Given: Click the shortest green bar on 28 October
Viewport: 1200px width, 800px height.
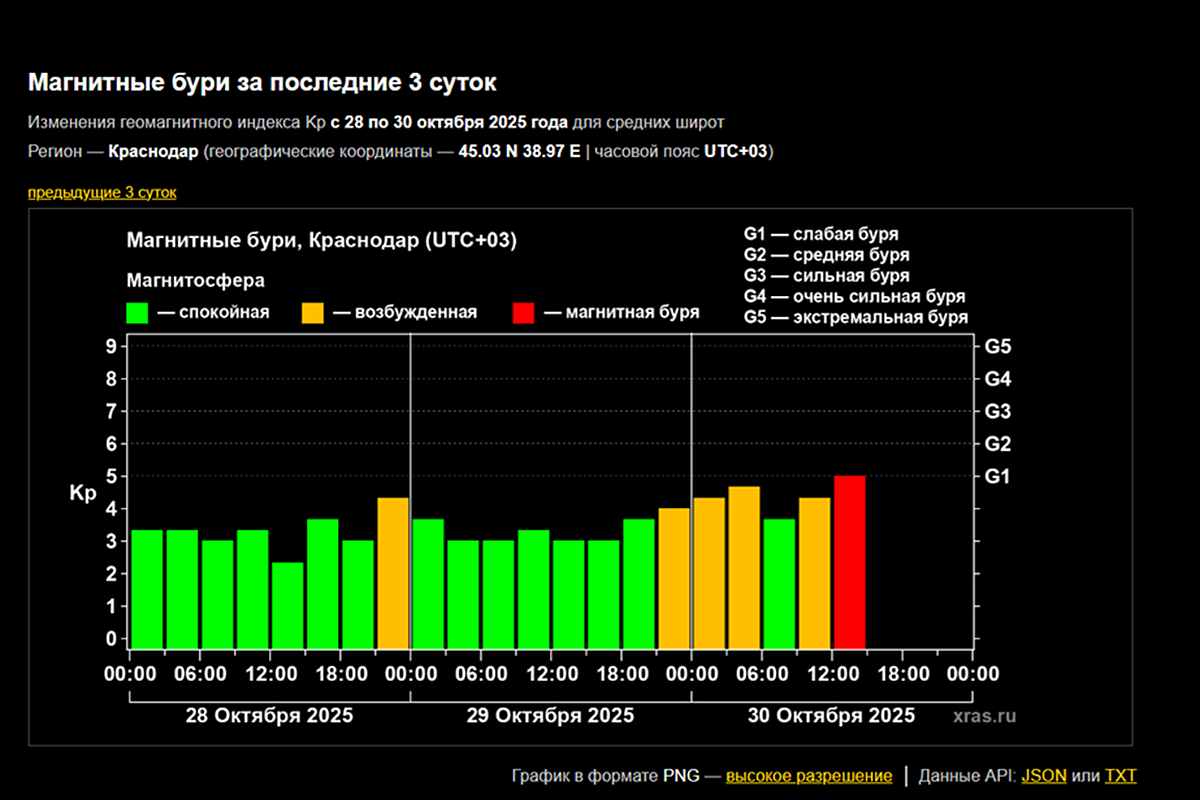Looking at the screenshot, I should [x=288, y=605].
